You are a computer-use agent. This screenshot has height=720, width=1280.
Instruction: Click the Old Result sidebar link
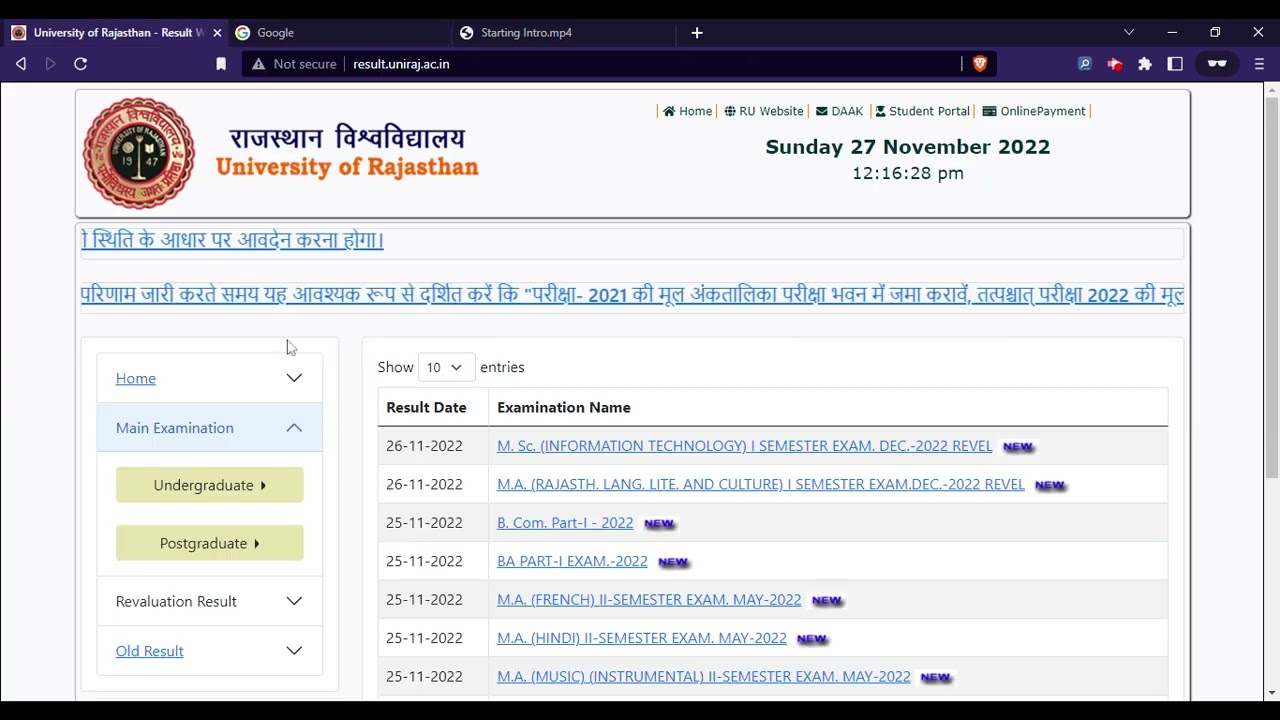tap(150, 651)
